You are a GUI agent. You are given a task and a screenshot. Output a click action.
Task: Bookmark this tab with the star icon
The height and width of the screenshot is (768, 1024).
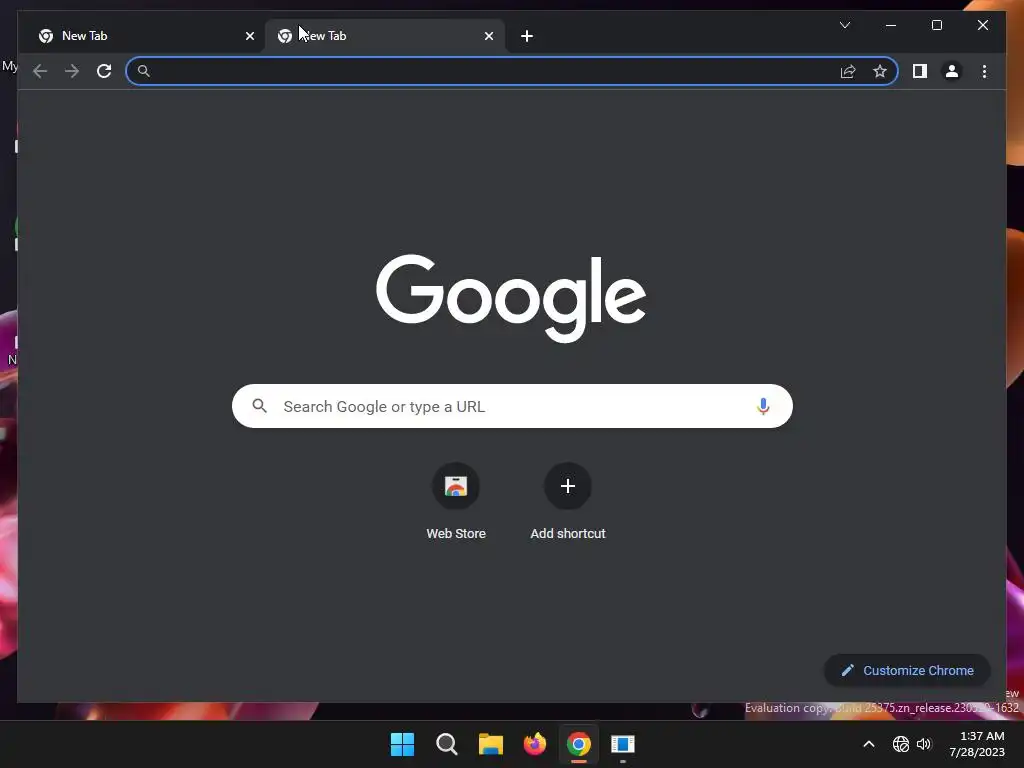[x=880, y=71]
